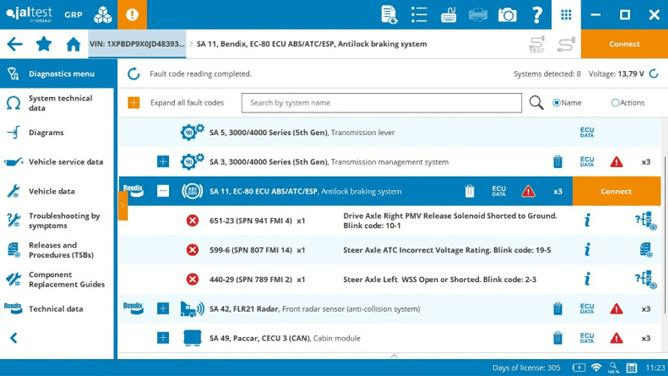This screenshot has height=376, width=668.
Task: Clear fault codes for SA 11 EC-80
Action: click(x=469, y=191)
